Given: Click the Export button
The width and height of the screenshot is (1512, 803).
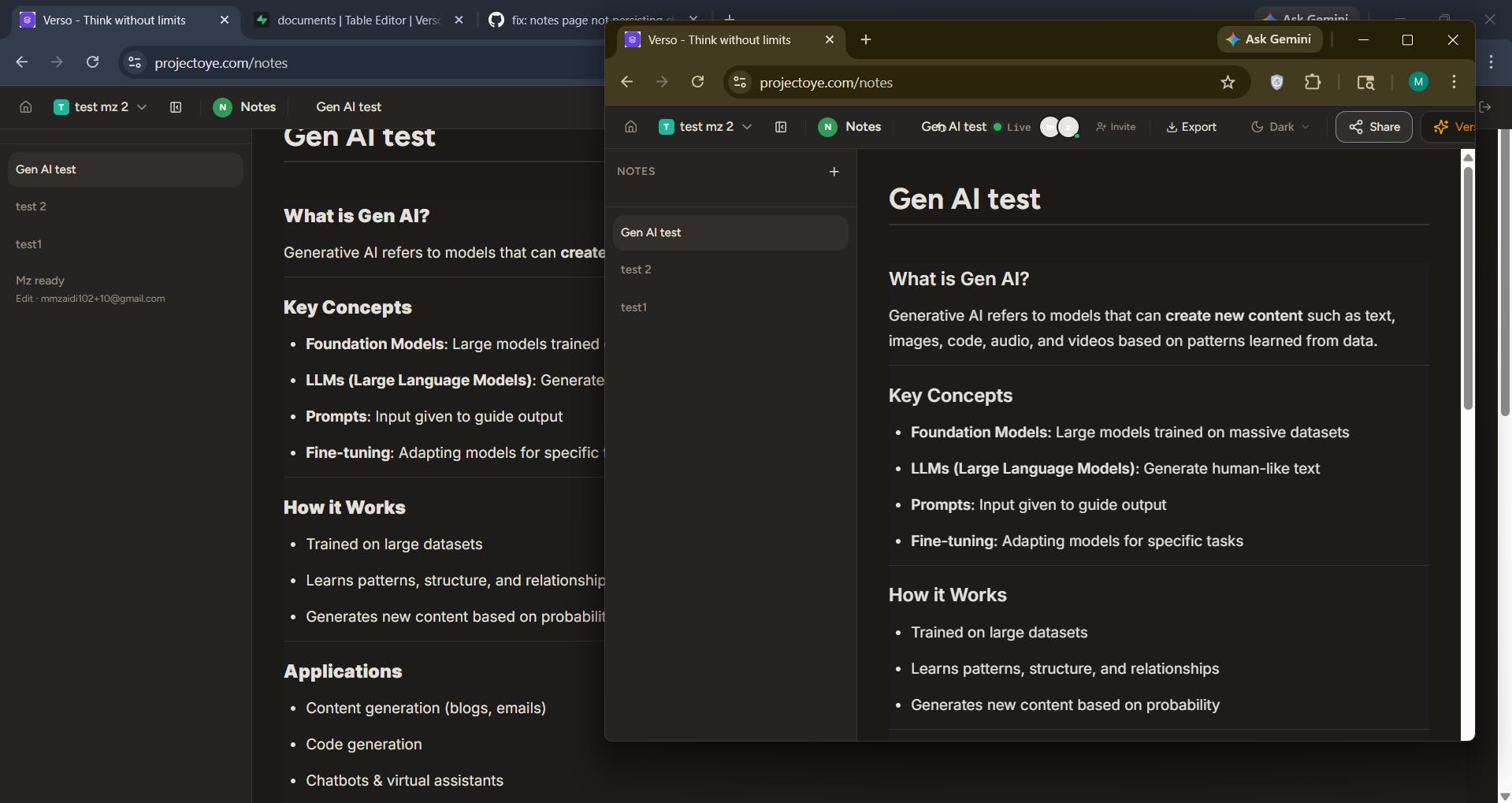Looking at the screenshot, I should click(1191, 127).
